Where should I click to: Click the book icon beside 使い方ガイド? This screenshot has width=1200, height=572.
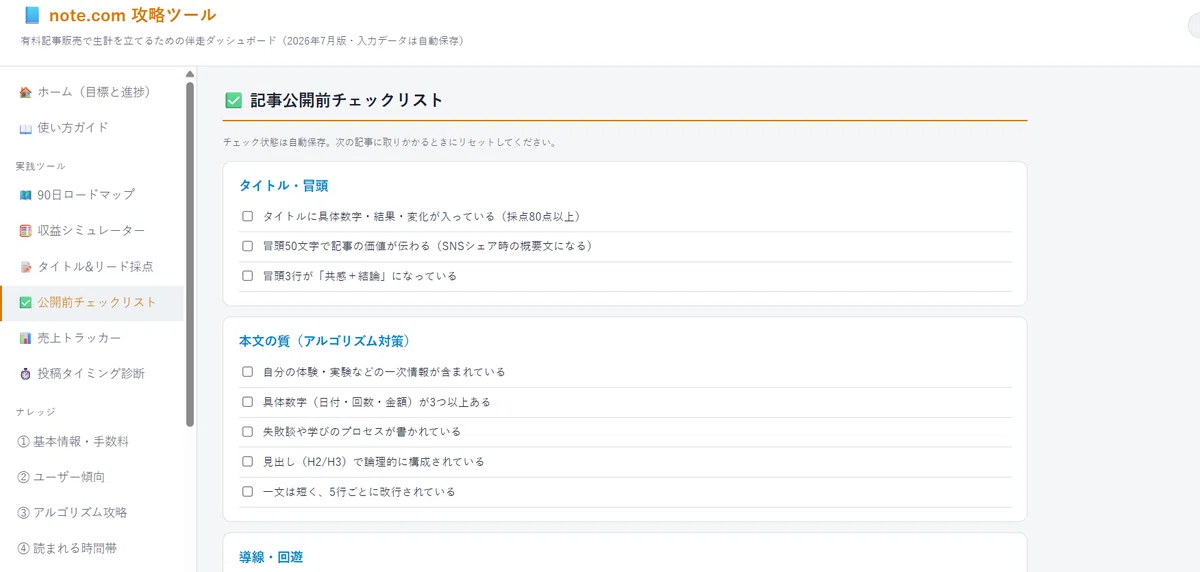[26, 128]
